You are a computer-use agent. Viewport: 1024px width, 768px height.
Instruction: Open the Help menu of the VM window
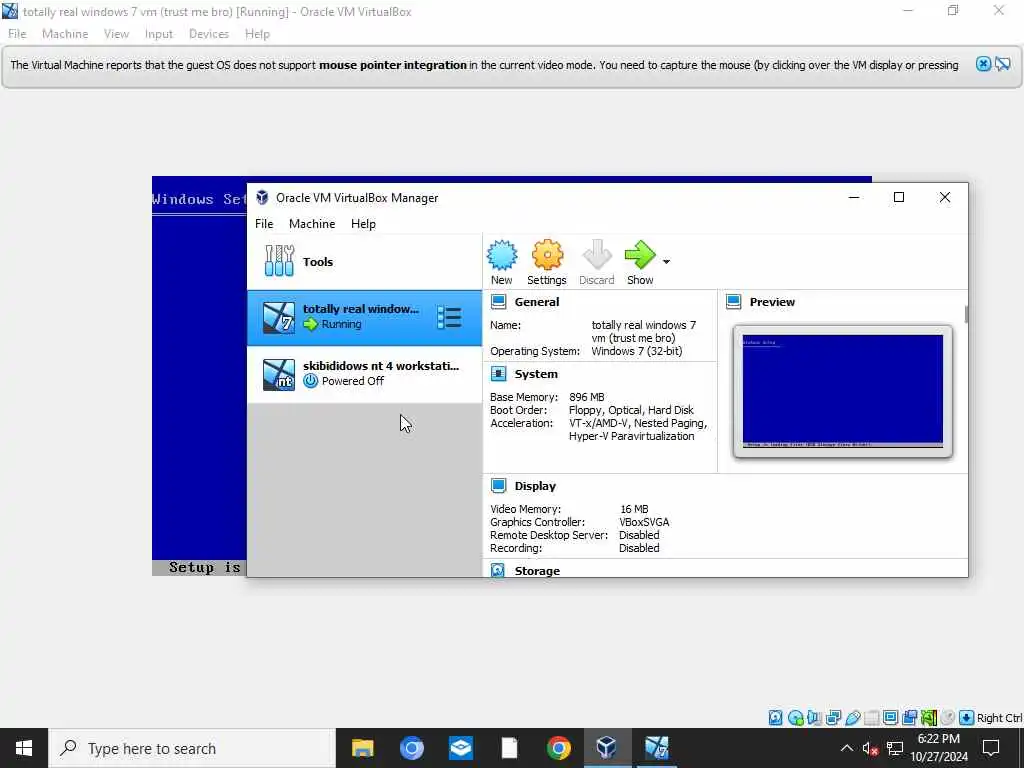[x=257, y=34]
